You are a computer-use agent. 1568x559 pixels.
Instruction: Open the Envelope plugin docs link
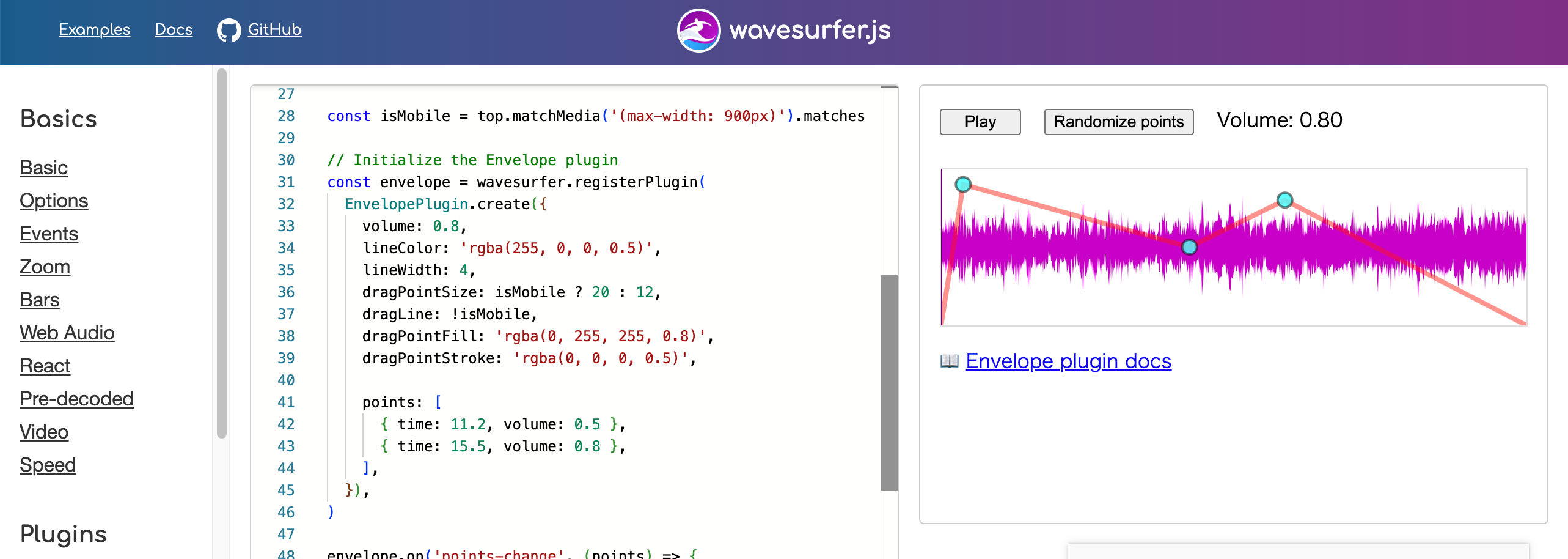coord(1068,361)
